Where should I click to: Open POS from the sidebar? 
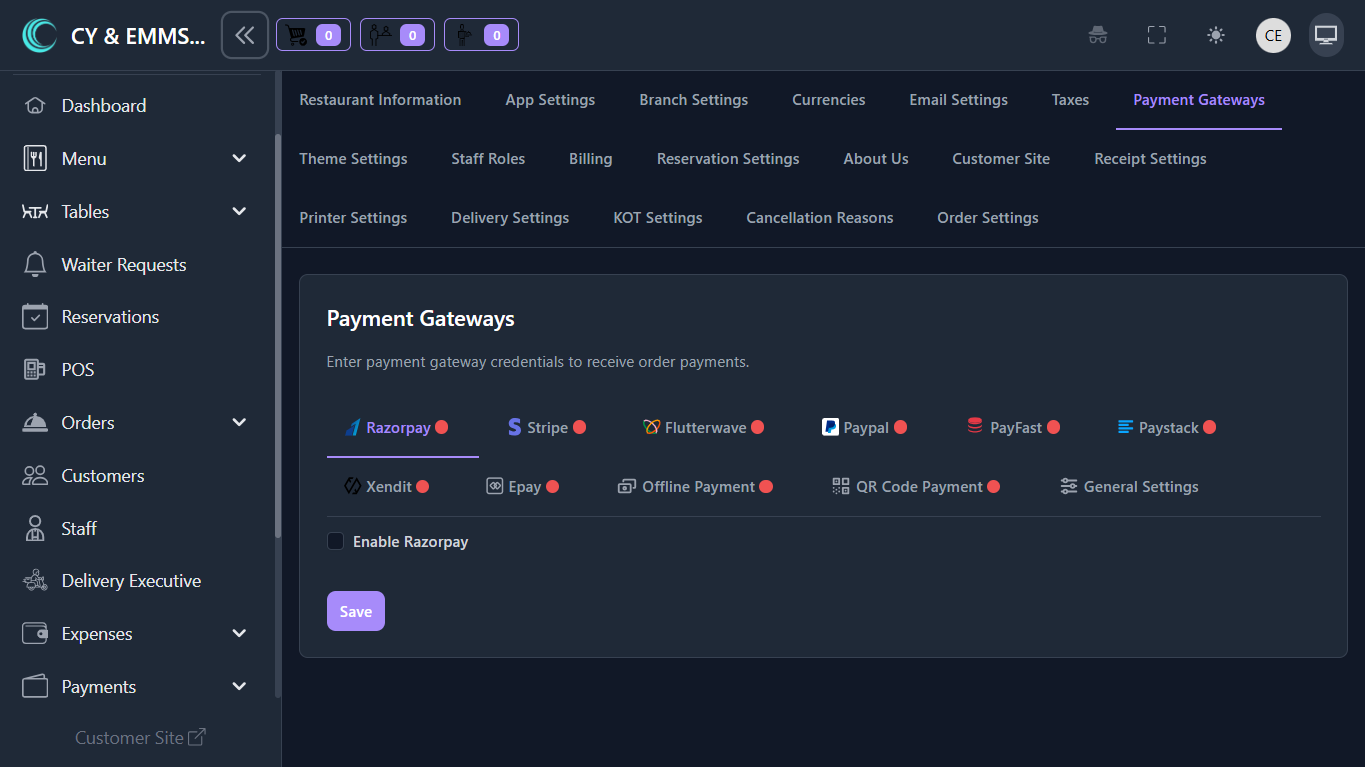pos(77,370)
